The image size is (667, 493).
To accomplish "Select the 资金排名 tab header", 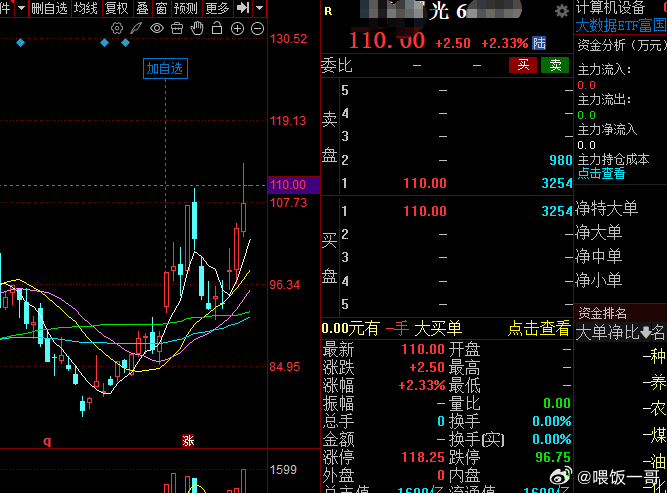I will [x=602, y=313].
